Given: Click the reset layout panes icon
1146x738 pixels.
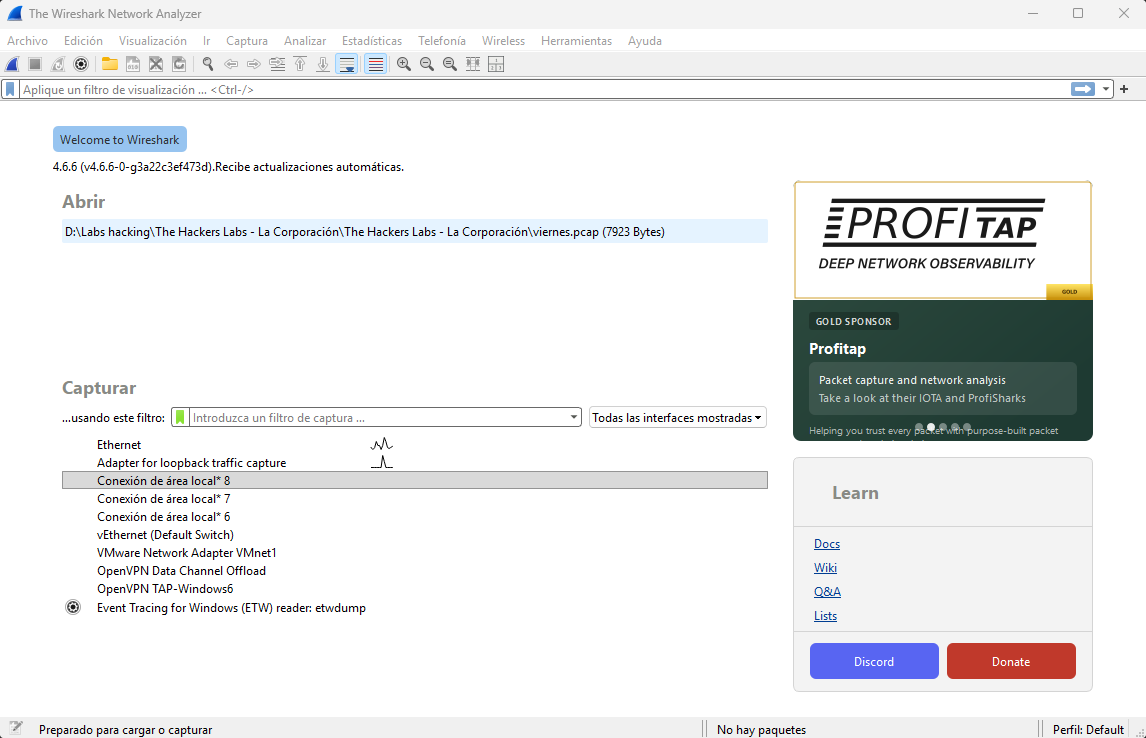Looking at the screenshot, I should [496, 64].
